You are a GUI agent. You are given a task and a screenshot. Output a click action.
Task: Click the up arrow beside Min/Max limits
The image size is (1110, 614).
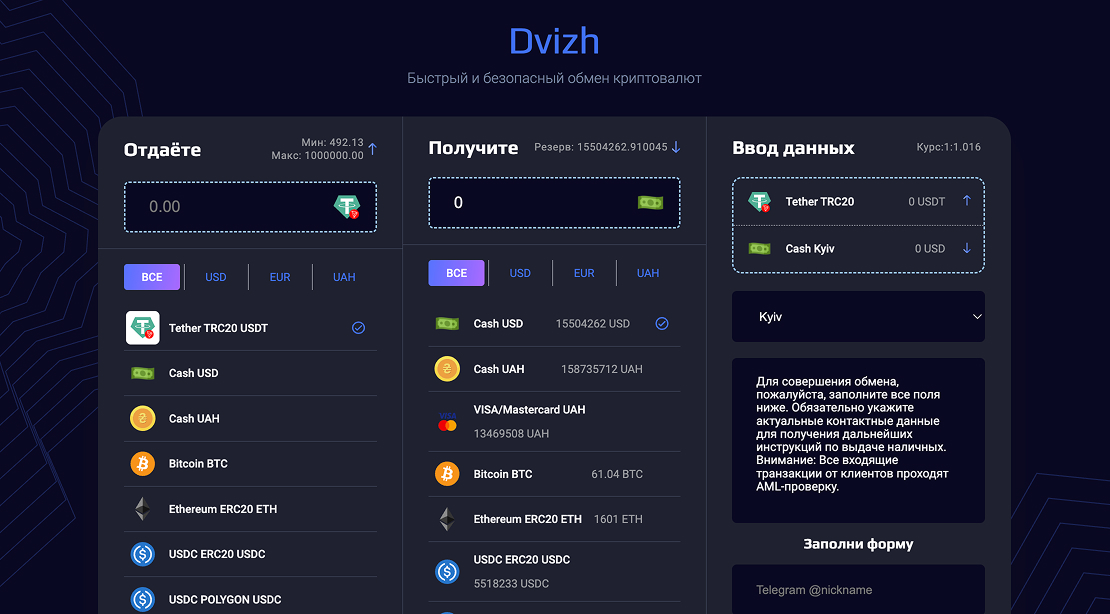[372, 149]
